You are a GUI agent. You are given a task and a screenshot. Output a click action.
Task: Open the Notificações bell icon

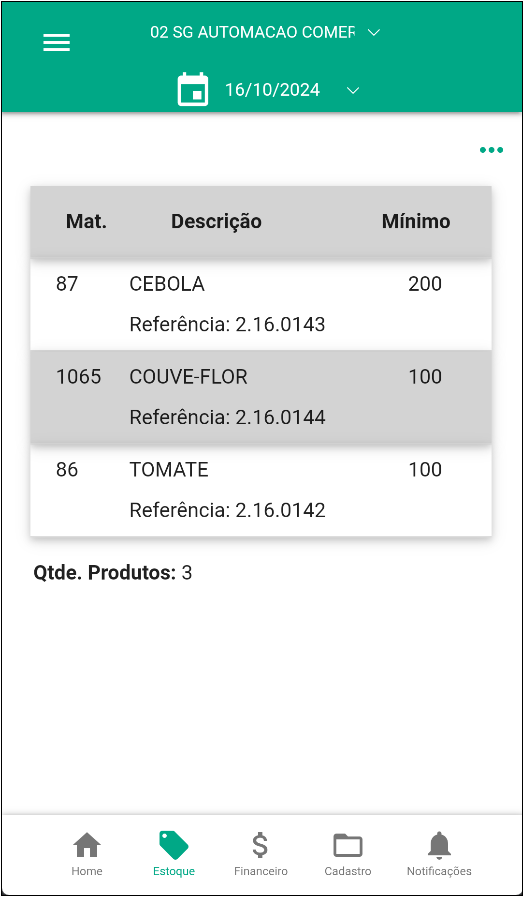click(x=439, y=846)
